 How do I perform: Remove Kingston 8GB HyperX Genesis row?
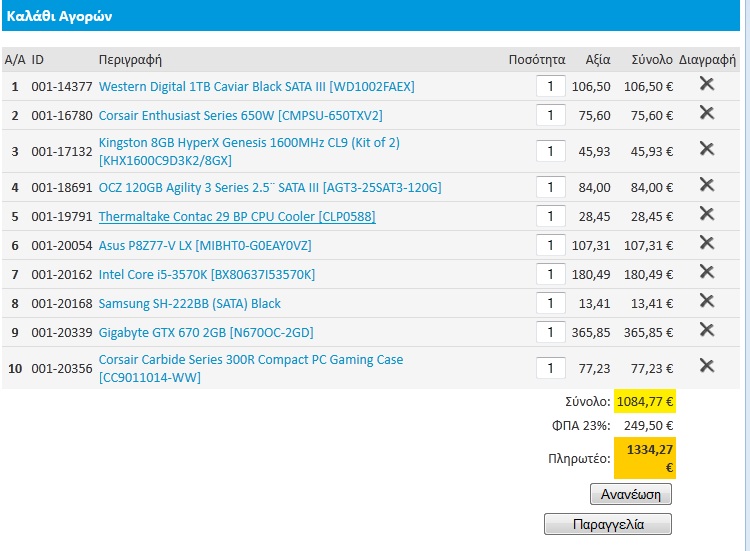tap(706, 149)
